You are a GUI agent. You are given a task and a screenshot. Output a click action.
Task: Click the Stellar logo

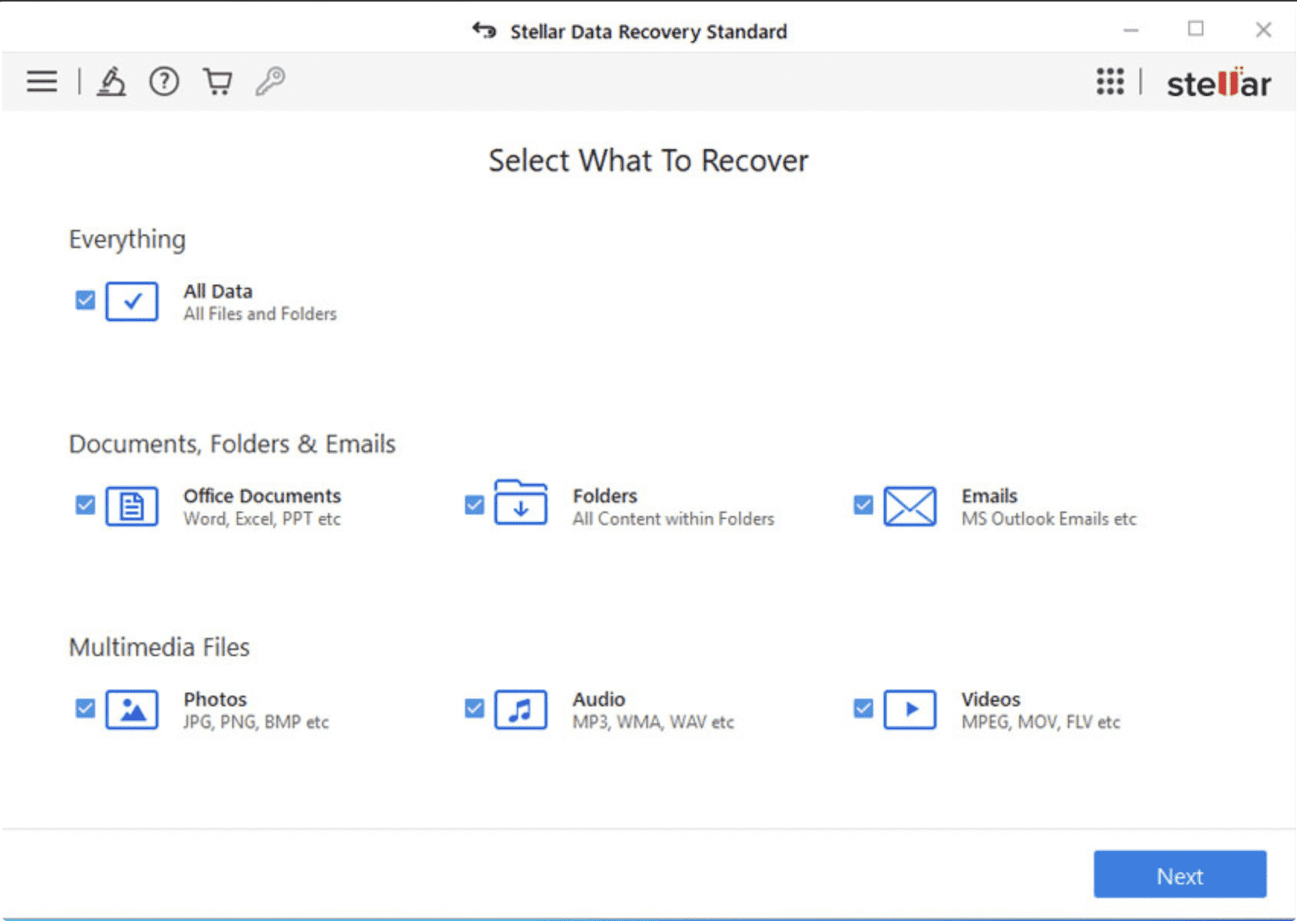[1217, 83]
